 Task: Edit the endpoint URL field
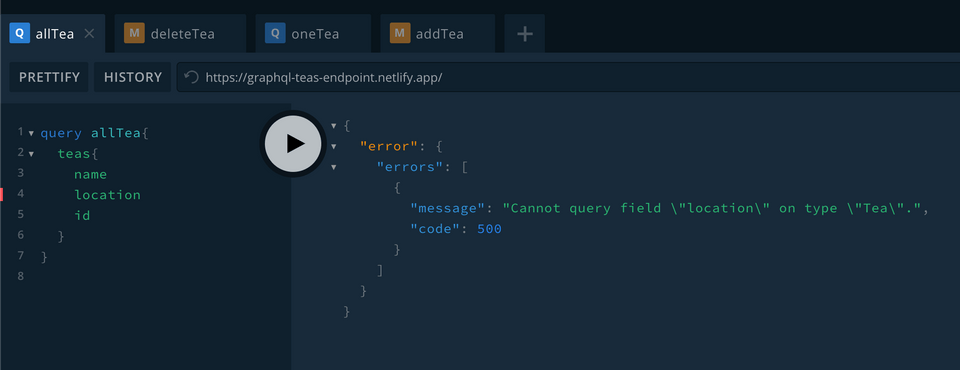(x=568, y=77)
